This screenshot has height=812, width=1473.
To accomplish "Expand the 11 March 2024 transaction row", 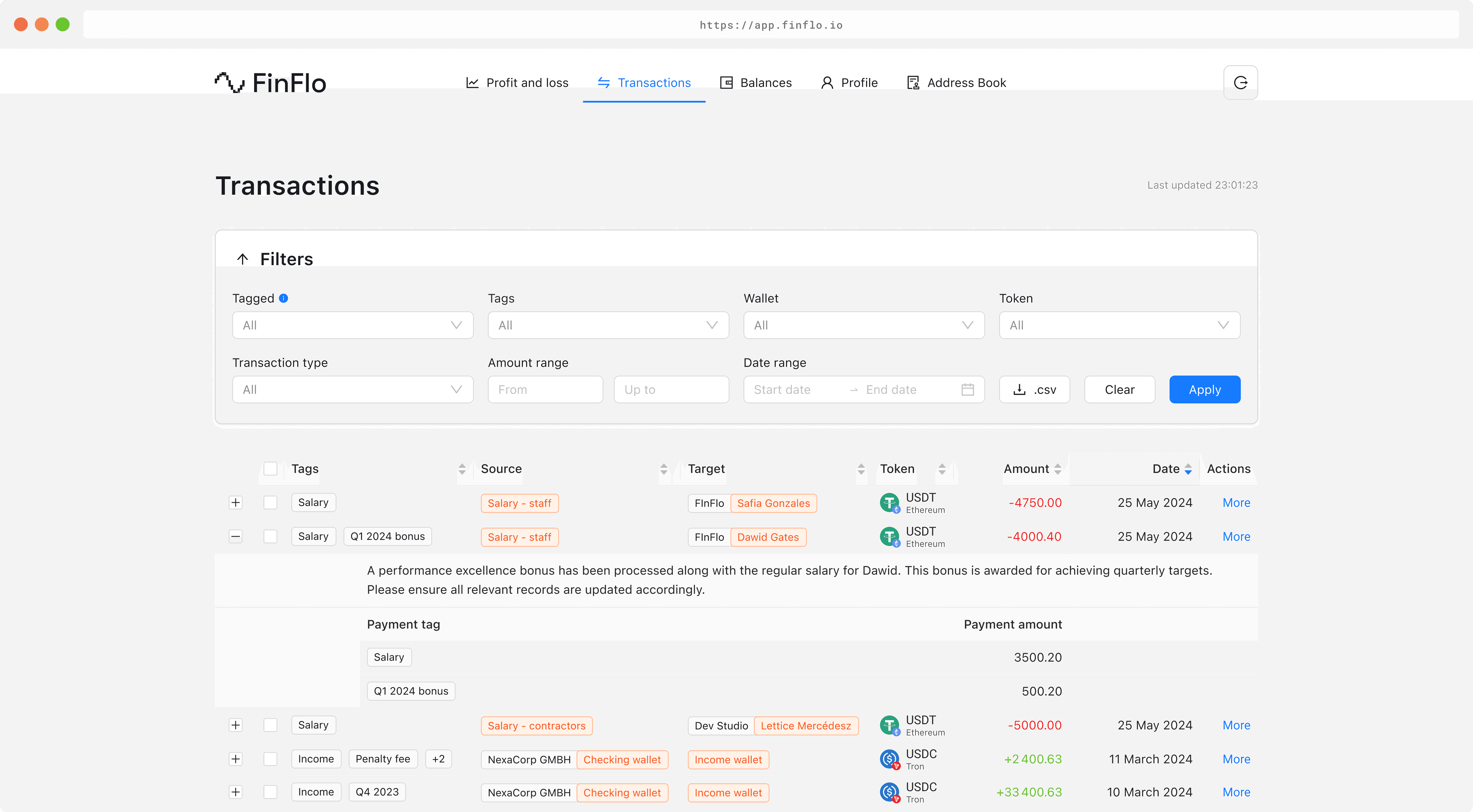I will [236, 759].
